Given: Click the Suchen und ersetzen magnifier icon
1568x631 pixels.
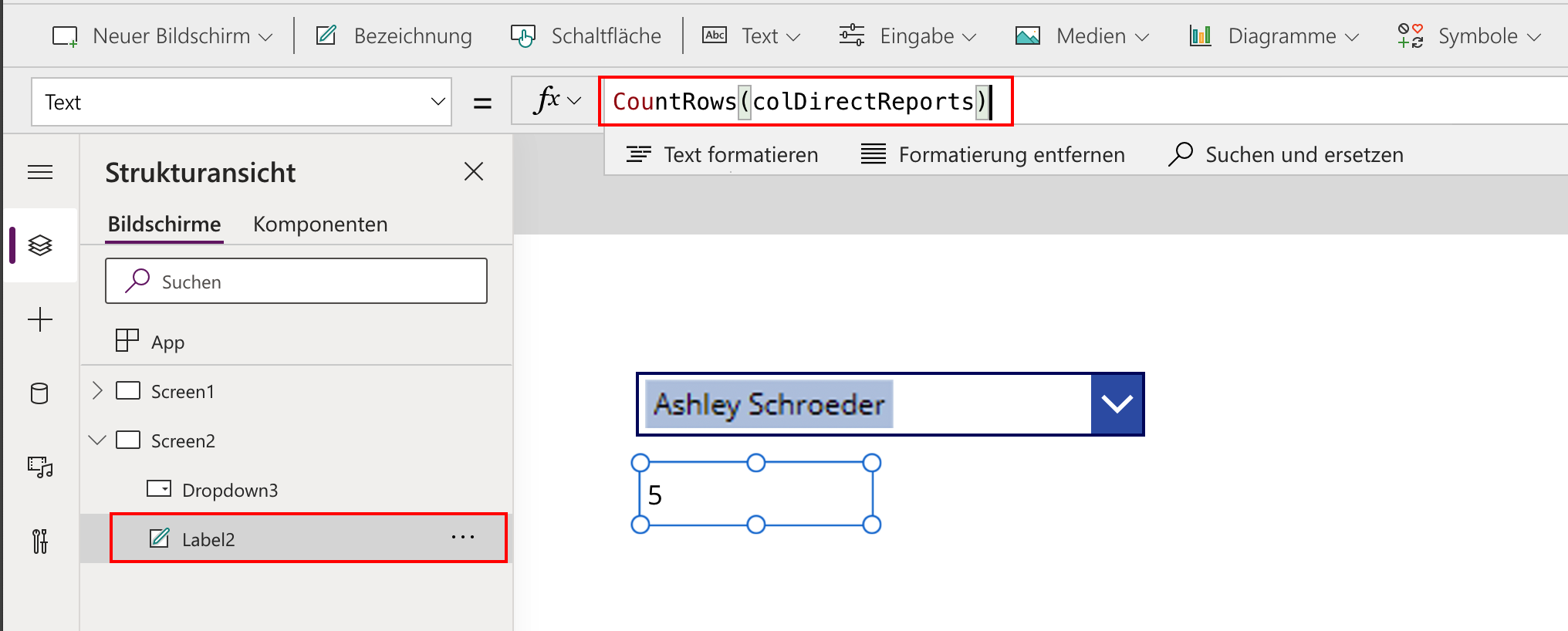Looking at the screenshot, I should pos(1181,154).
